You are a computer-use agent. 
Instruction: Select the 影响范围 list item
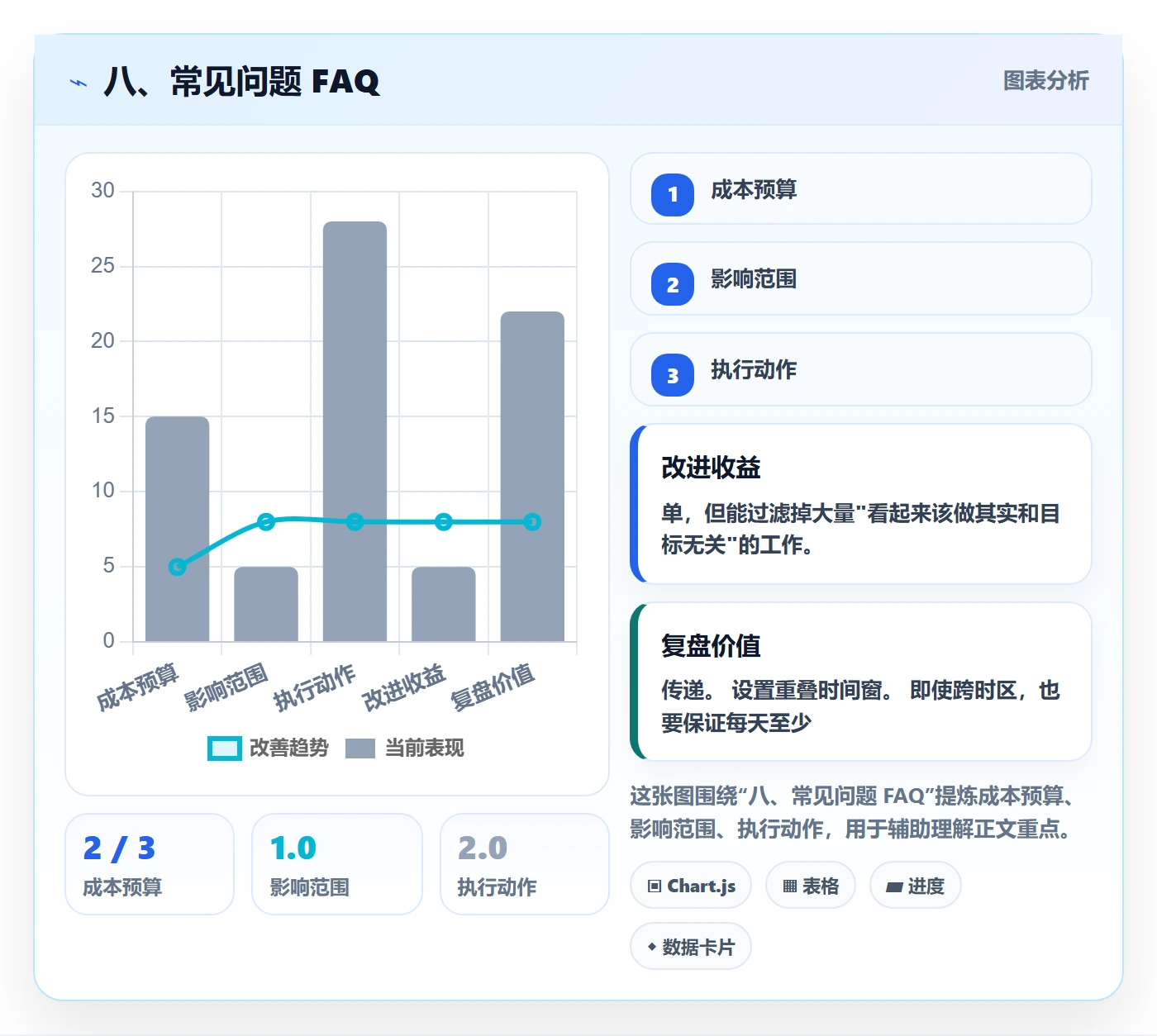coord(860,278)
